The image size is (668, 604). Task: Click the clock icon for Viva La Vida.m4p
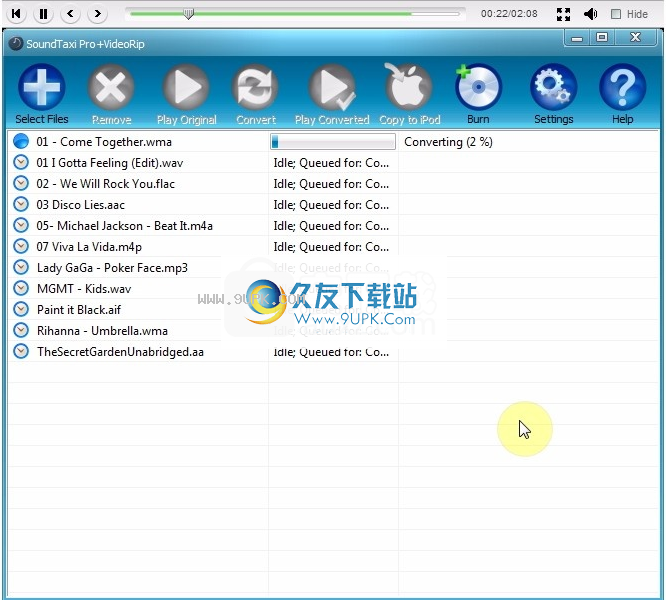21,246
